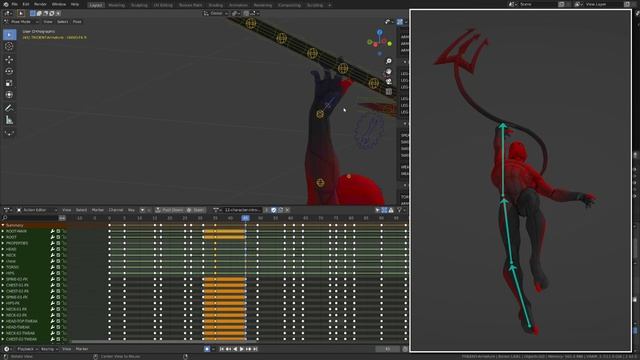This screenshot has height=360, width=640.
Task: Open the Key menu in Action Editor
Action: tap(131, 210)
